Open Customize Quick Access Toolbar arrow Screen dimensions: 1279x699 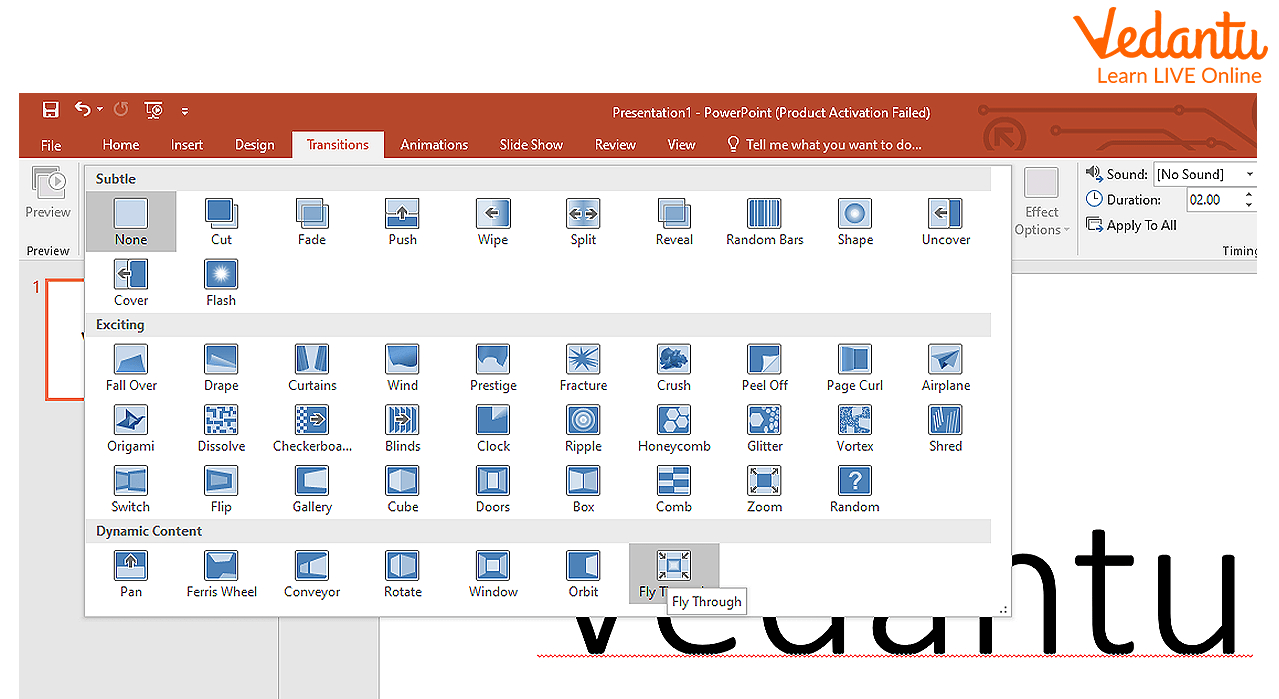(185, 111)
